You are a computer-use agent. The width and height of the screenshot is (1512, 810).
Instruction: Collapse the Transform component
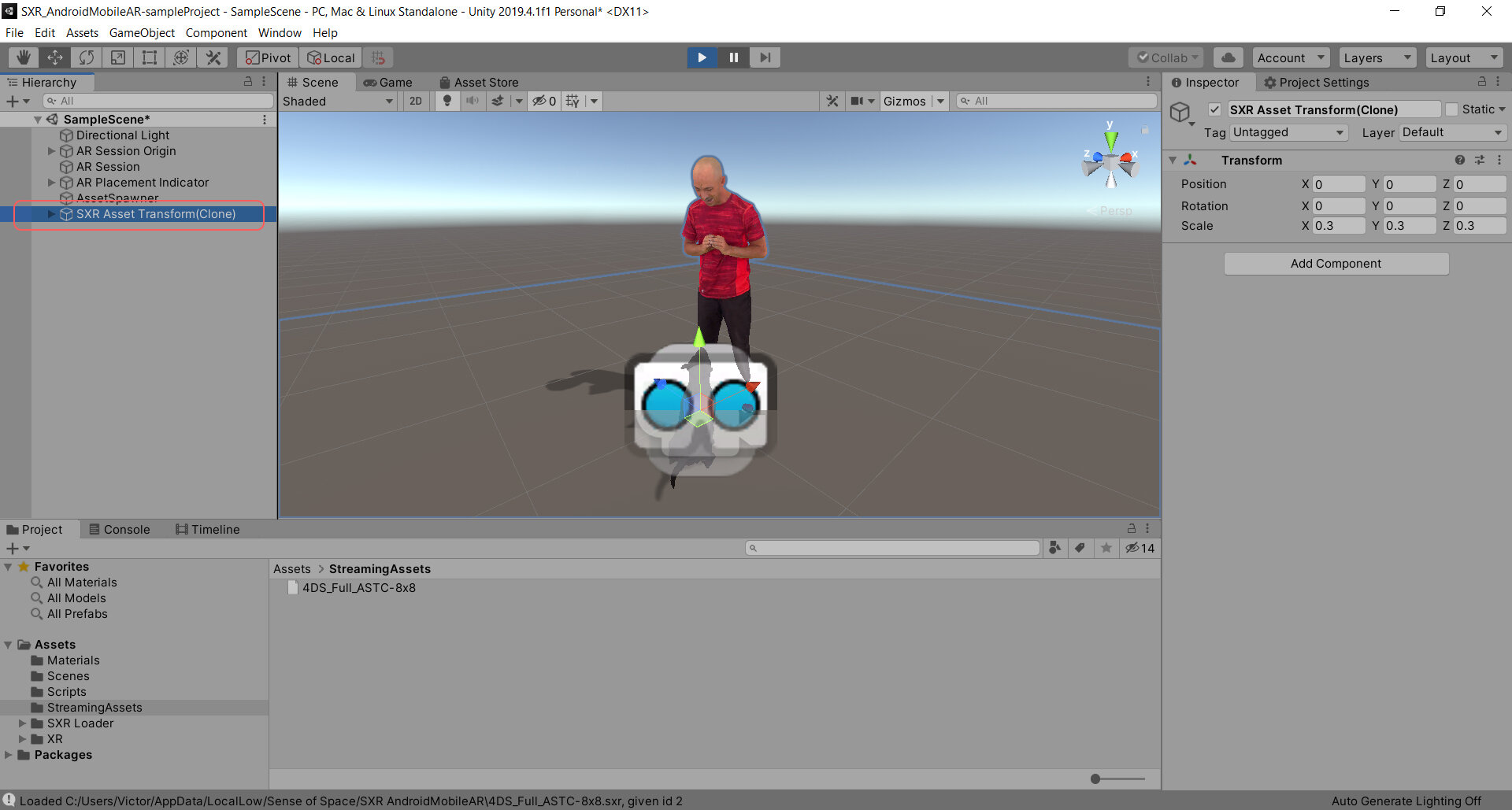(x=1173, y=160)
